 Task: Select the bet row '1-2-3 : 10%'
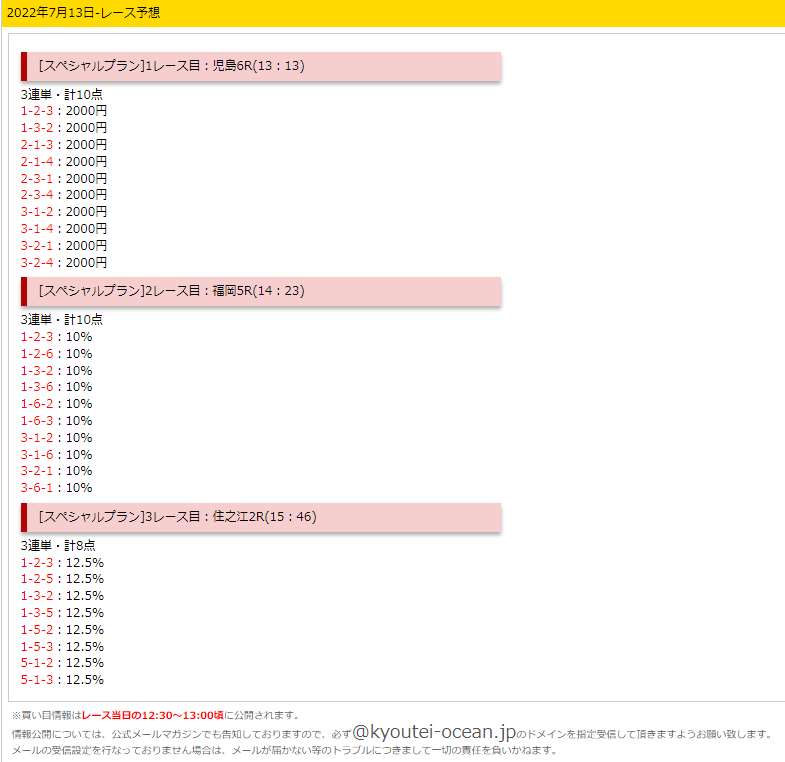[x=57, y=337]
